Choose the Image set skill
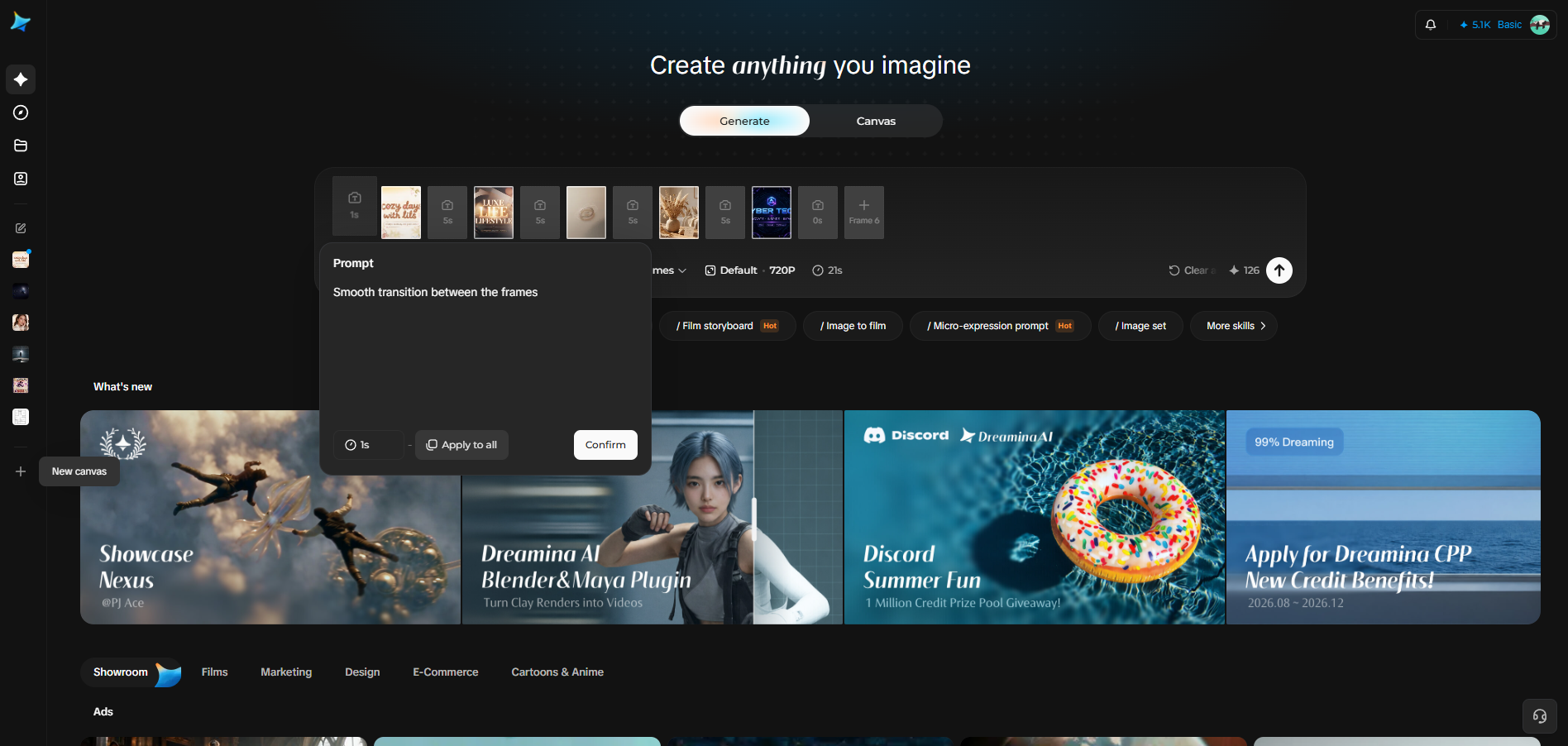1568x746 pixels. pos(1140,326)
